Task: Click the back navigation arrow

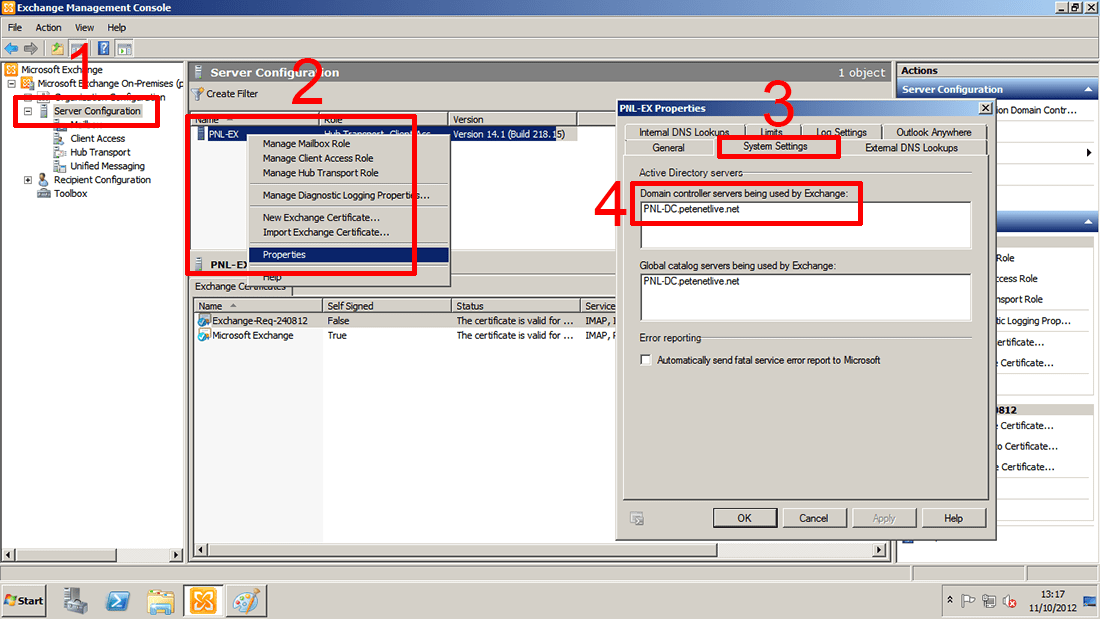Action: point(12,47)
